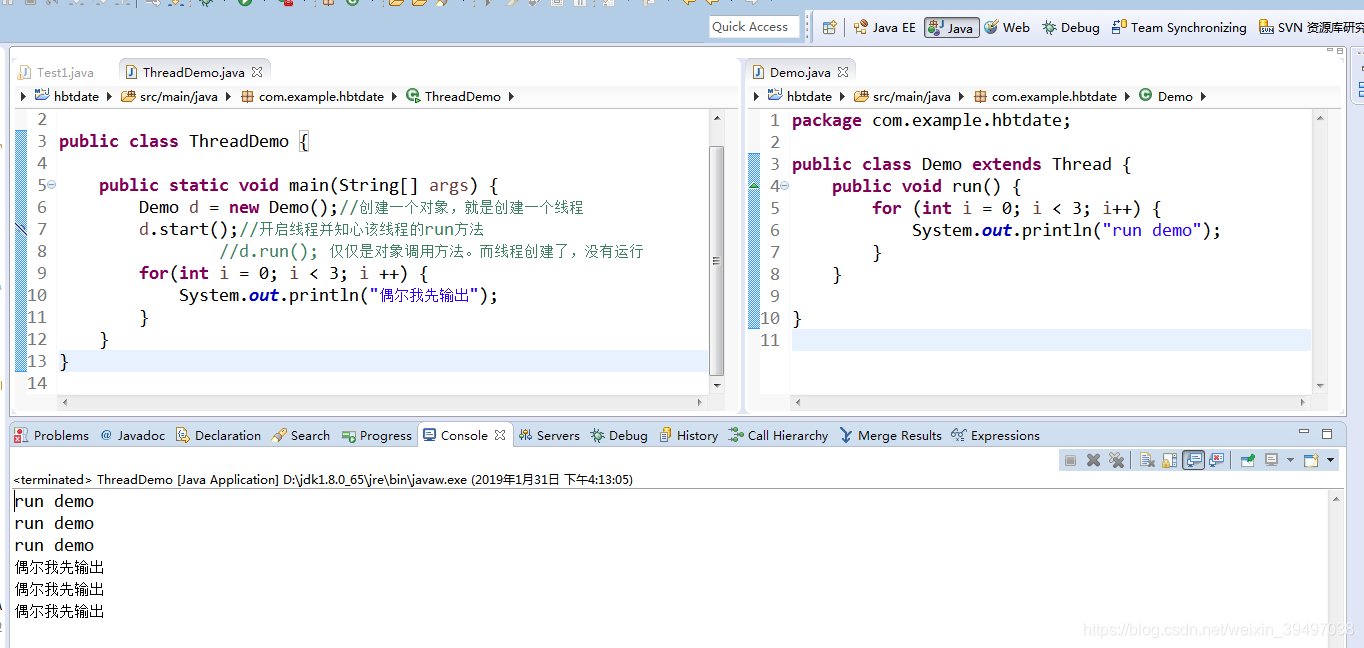Select the Java perspective button
The image size is (1364, 648).
951,28
